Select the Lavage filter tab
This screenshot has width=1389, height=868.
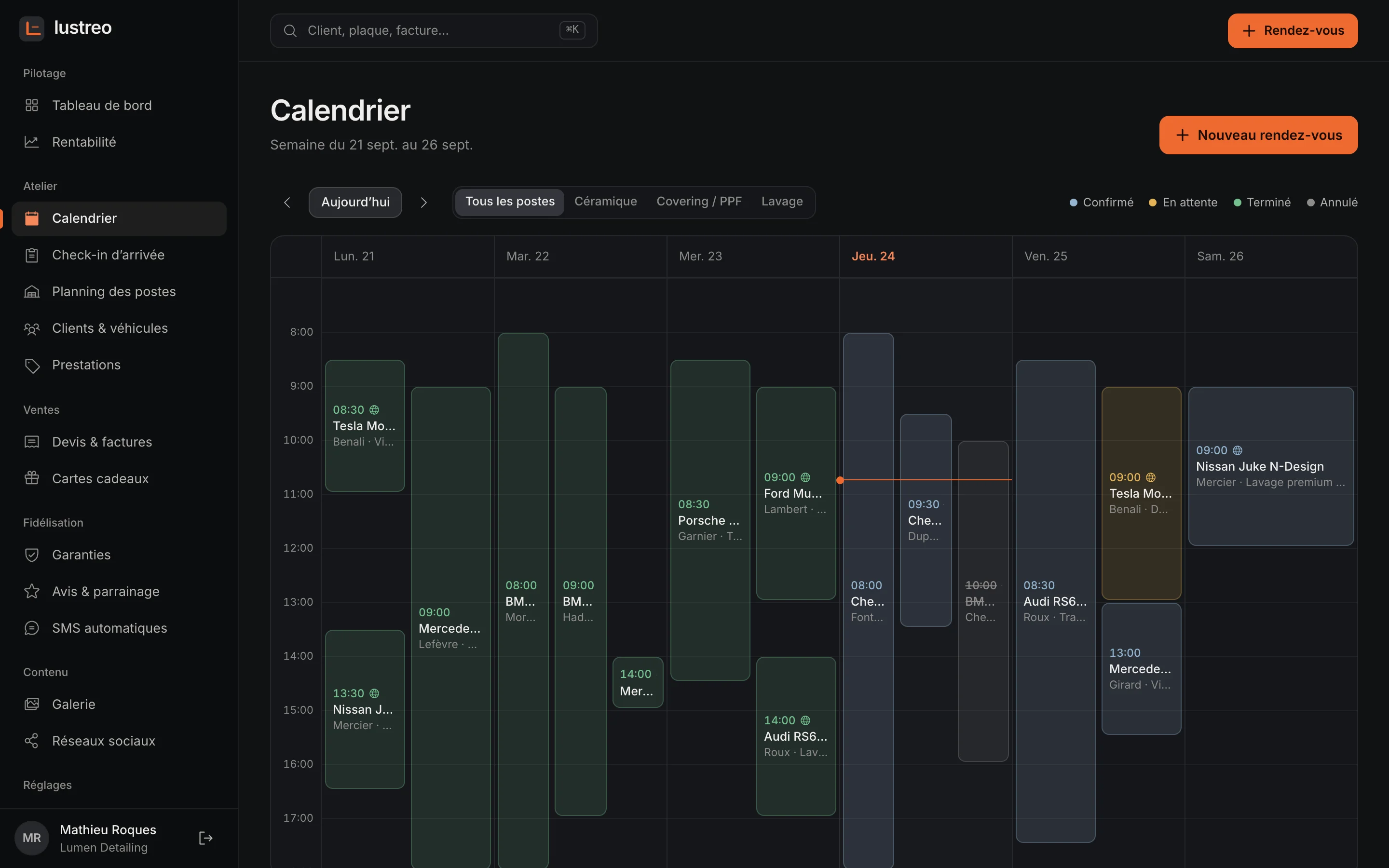pyautogui.click(x=782, y=202)
